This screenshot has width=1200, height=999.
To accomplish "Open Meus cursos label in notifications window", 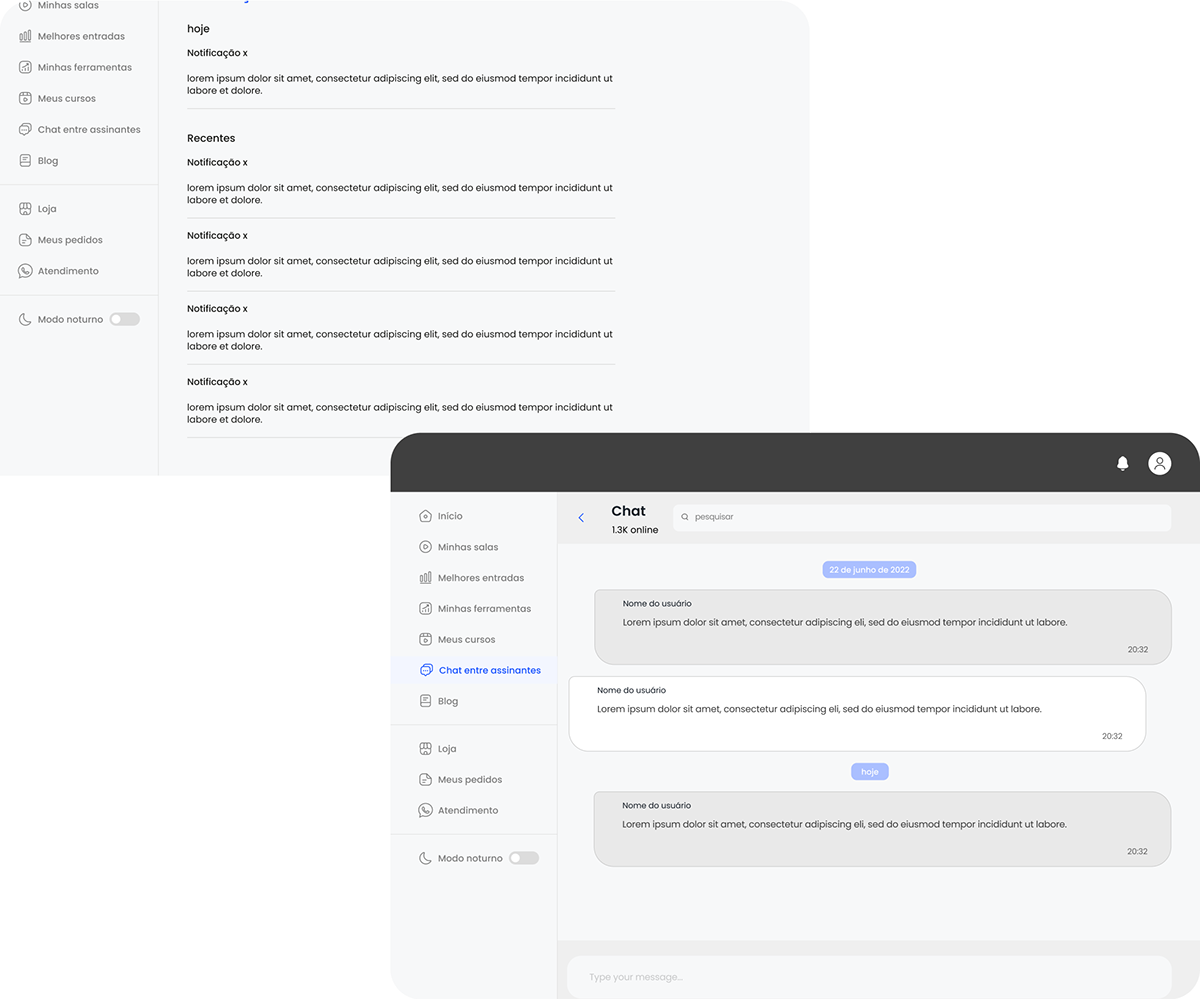I will pos(67,98).
